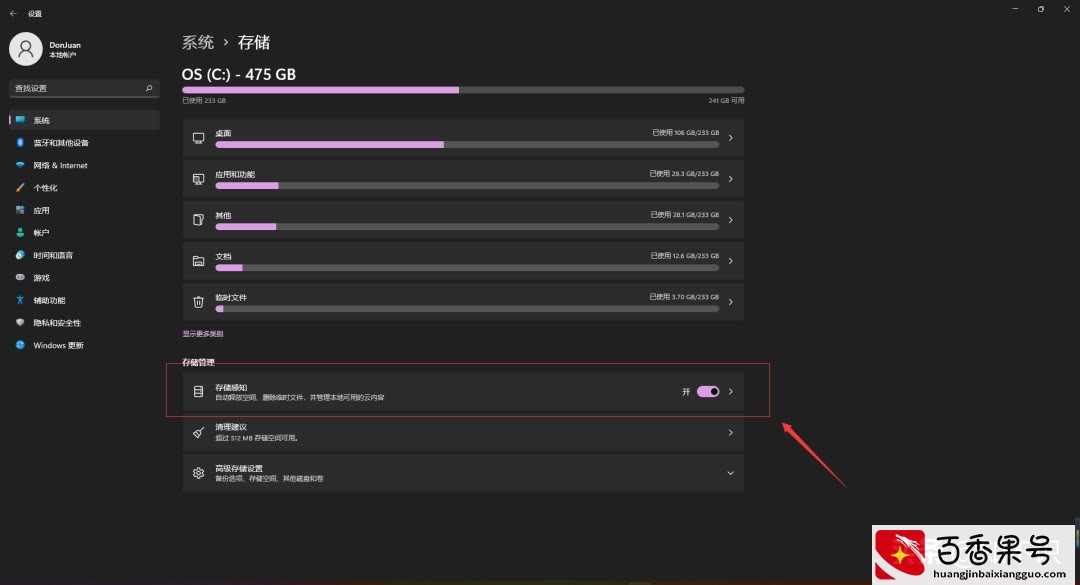Open 临时文件 details chevron

click(731, 302)
